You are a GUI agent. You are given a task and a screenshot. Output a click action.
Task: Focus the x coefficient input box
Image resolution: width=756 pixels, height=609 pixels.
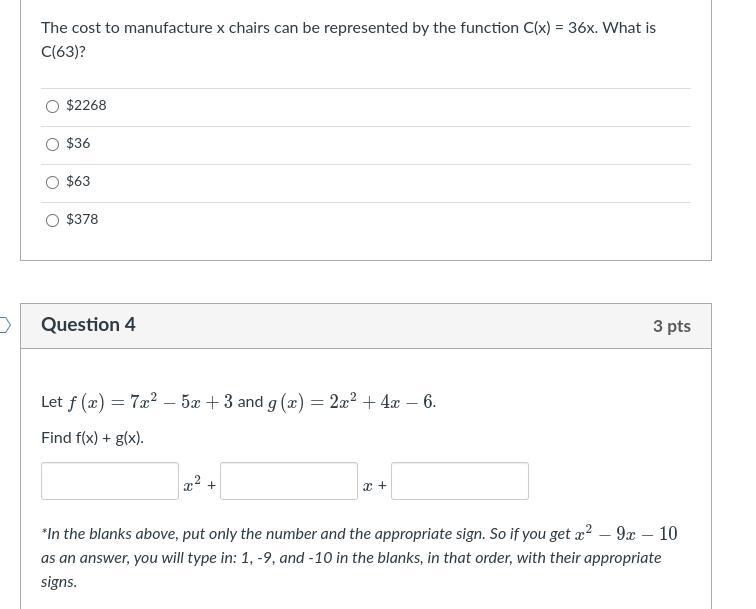pos(289,481)
